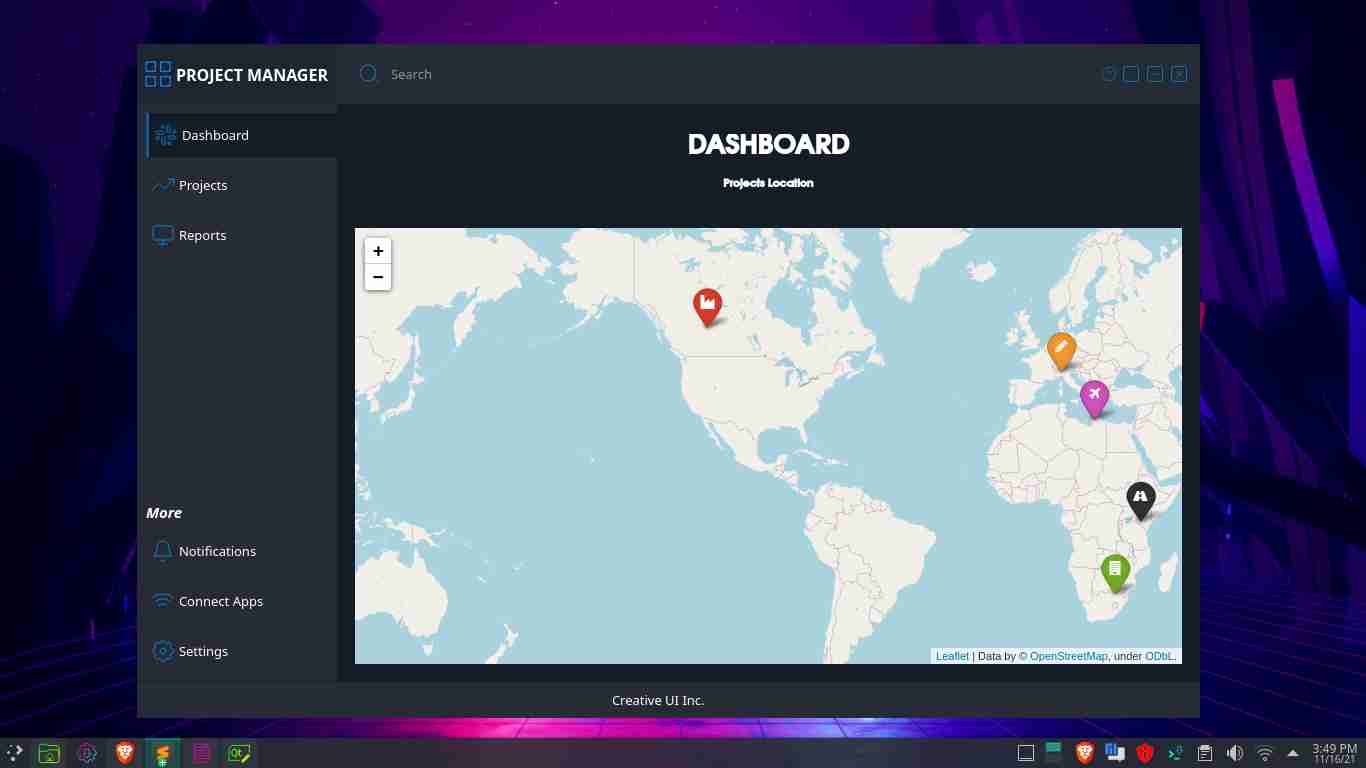Open the ODbL license link
Screen dimensions: 1366x768
(1160, 656)
